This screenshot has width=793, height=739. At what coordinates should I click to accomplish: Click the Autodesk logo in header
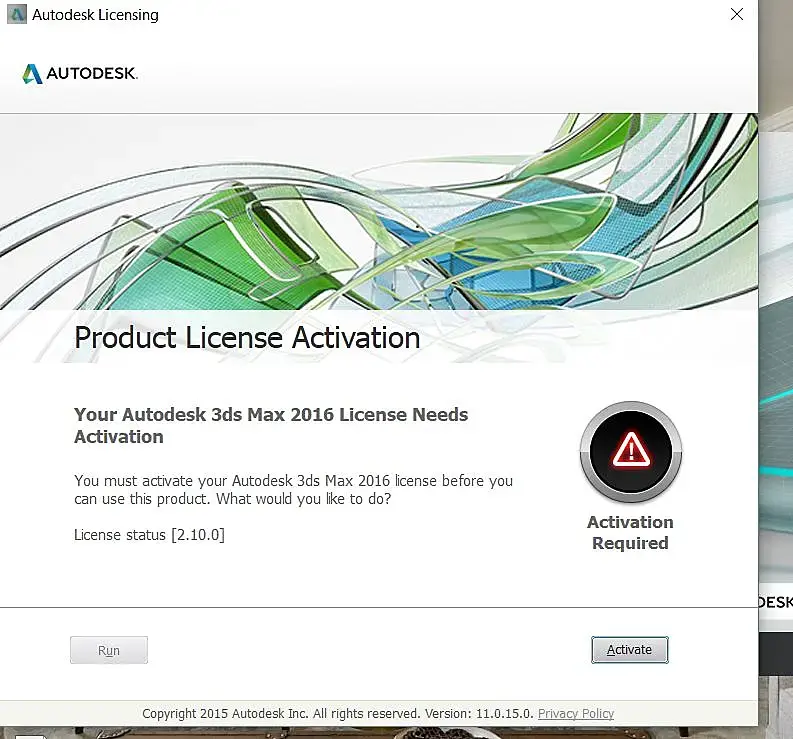tap(80, 73)
